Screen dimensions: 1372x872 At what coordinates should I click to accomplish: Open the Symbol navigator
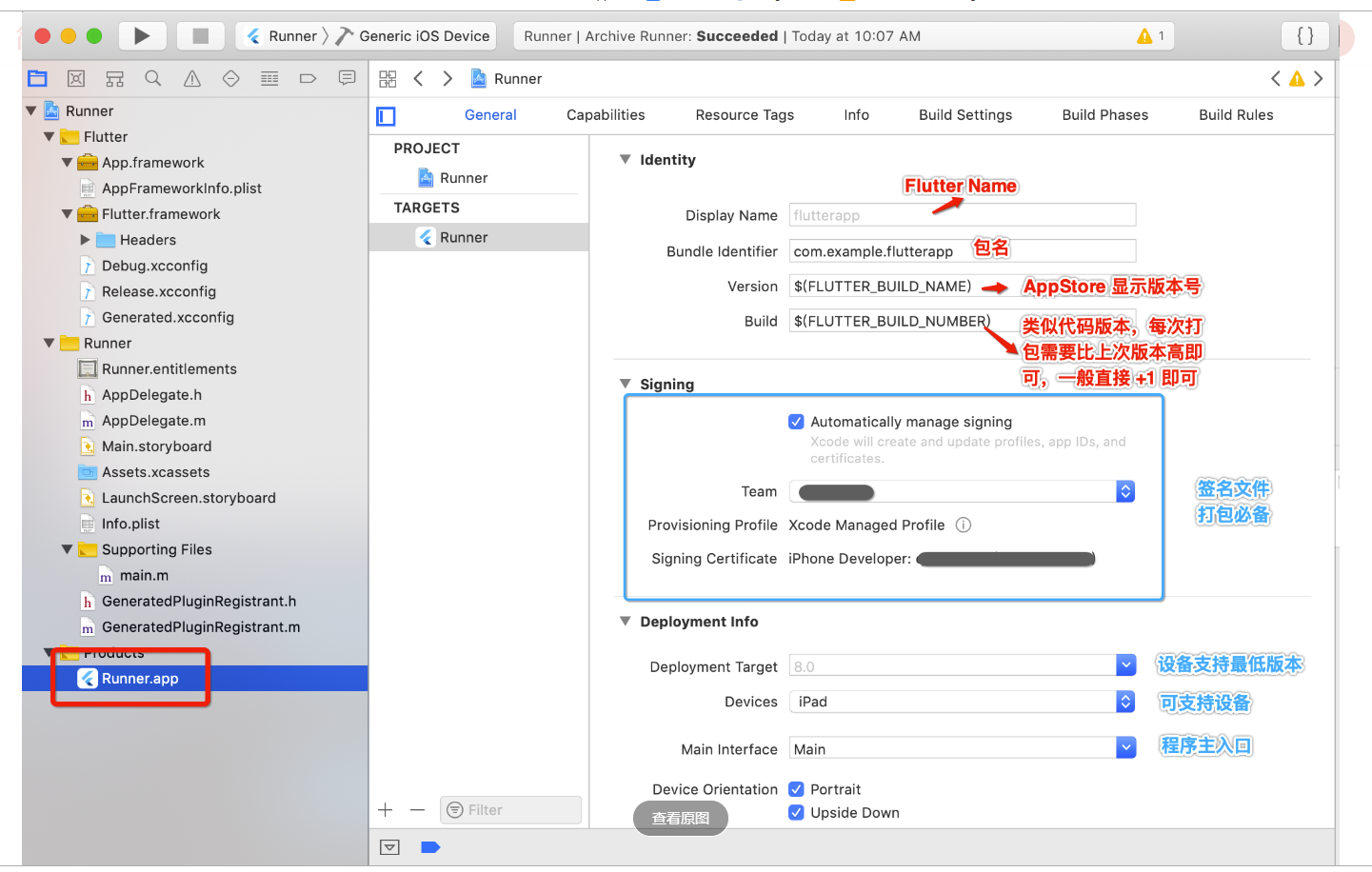[x=115, y=79]
